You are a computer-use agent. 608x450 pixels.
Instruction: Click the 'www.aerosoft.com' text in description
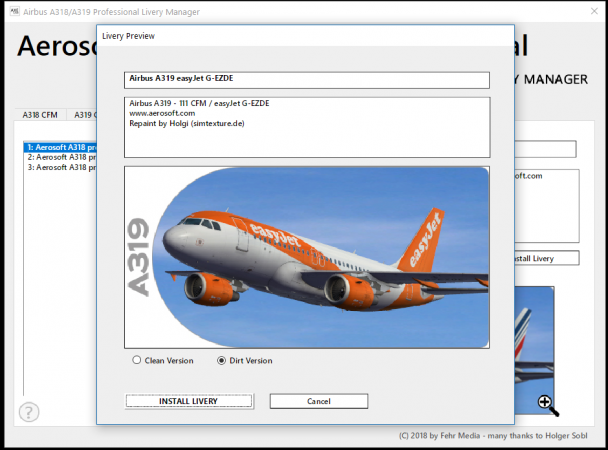tap(162, 113)
